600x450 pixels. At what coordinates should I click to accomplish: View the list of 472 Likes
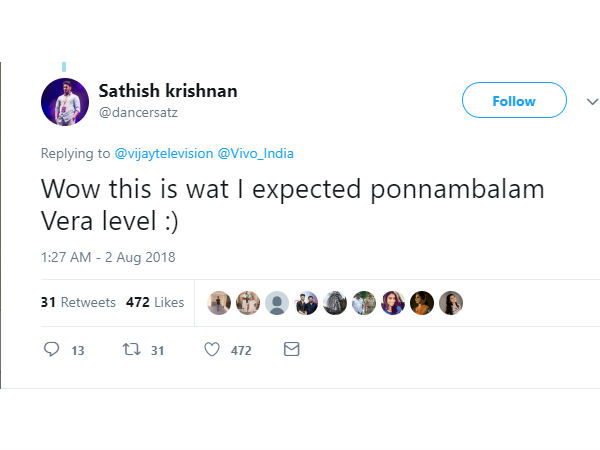[155, 302]
